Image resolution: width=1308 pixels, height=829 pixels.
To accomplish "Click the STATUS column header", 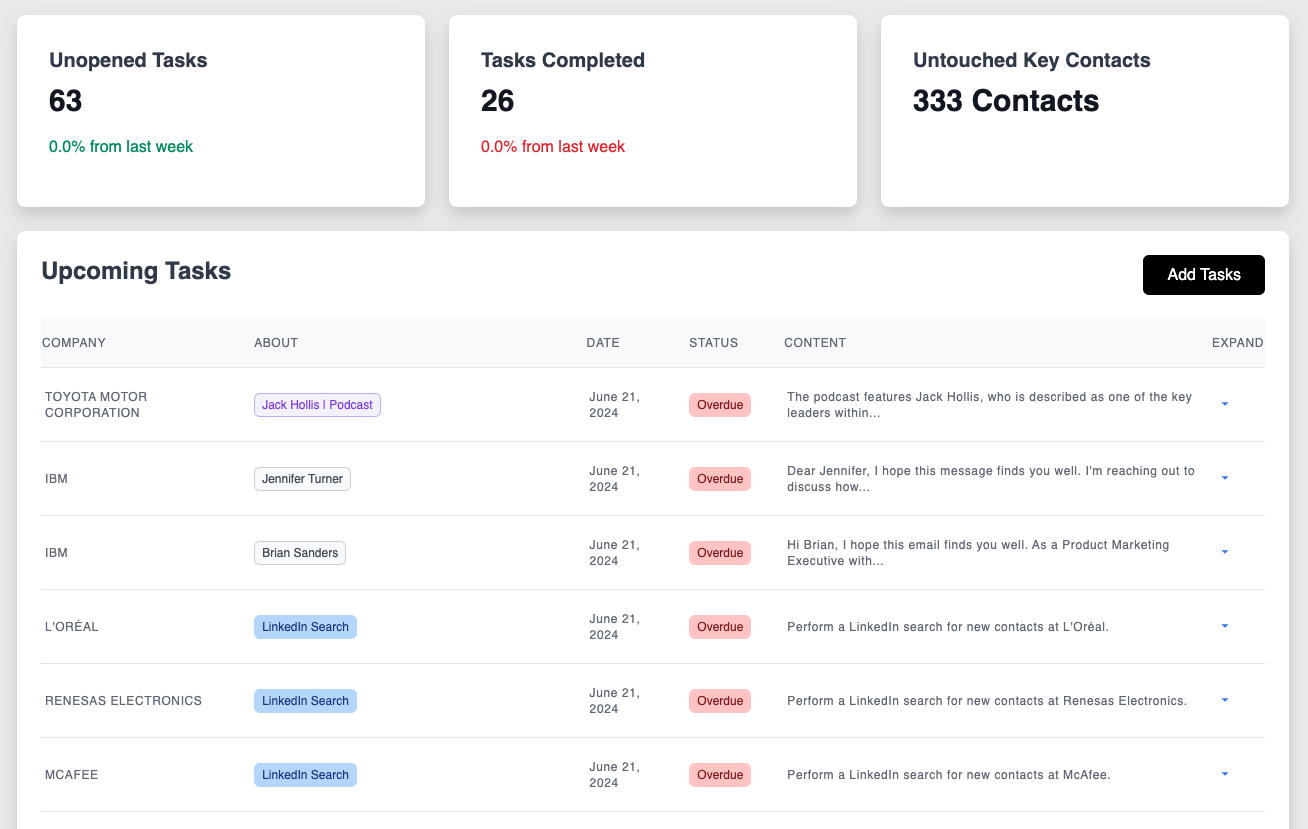I will [x=713, y=343].
